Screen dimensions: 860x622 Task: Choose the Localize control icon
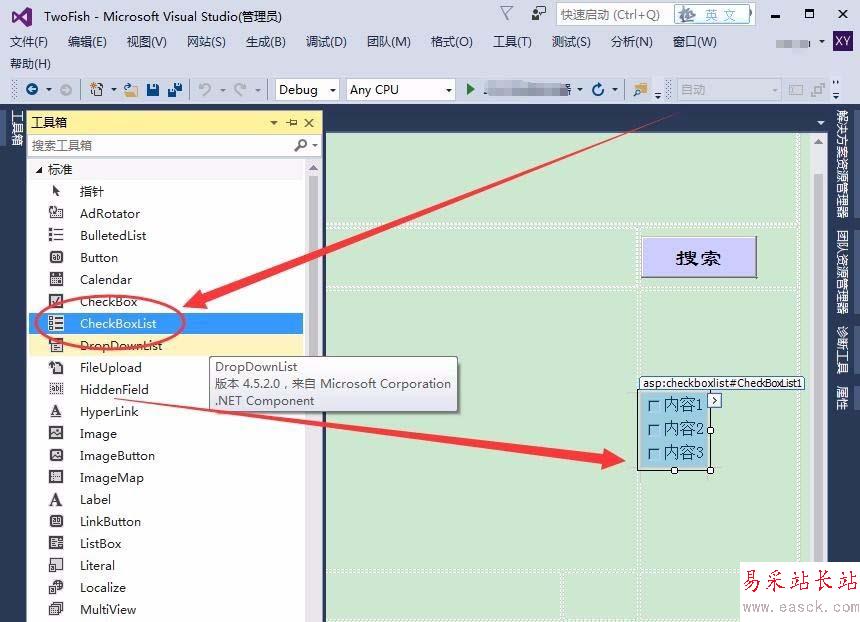(56, 587)
